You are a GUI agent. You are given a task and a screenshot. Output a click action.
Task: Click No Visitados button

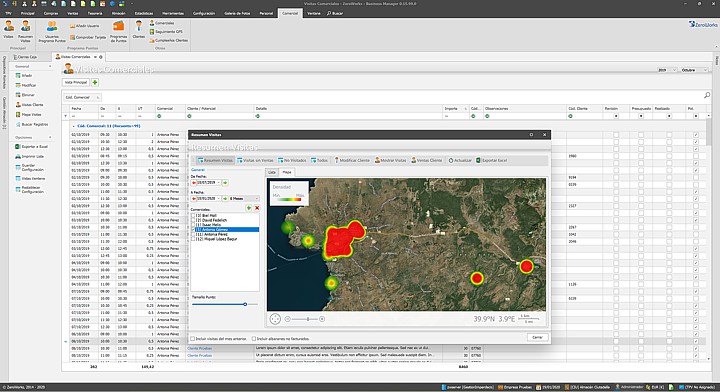click(292, 160)
